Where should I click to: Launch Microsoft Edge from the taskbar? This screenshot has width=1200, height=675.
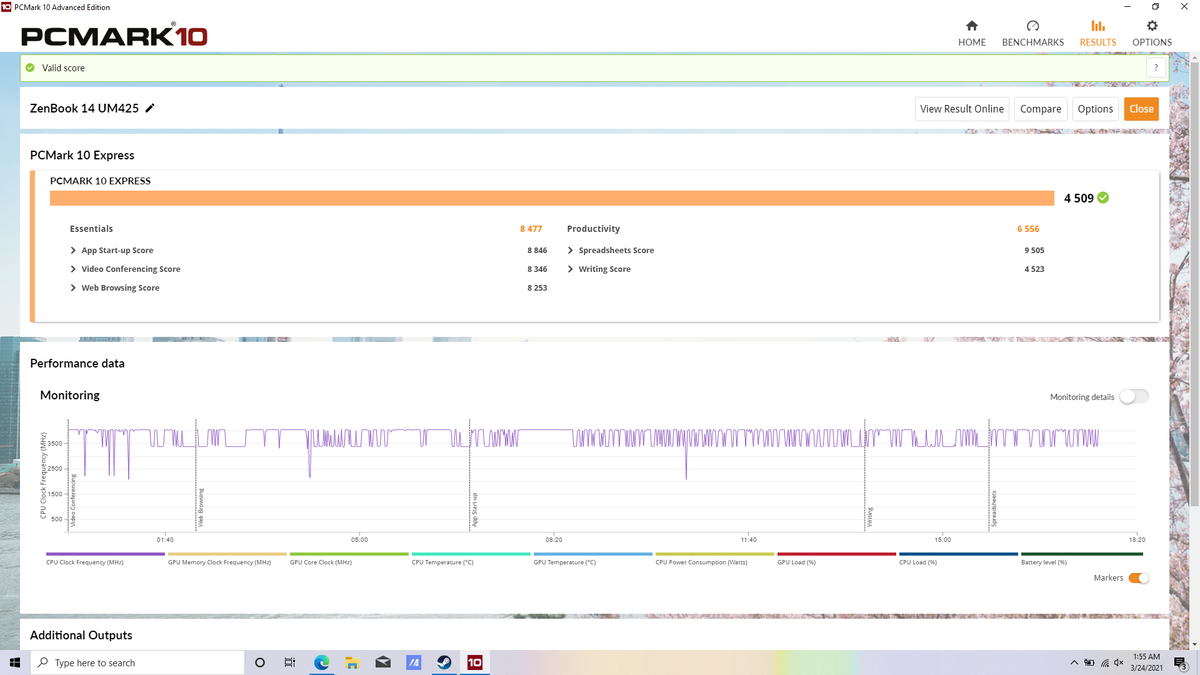[x=322, y=662]
